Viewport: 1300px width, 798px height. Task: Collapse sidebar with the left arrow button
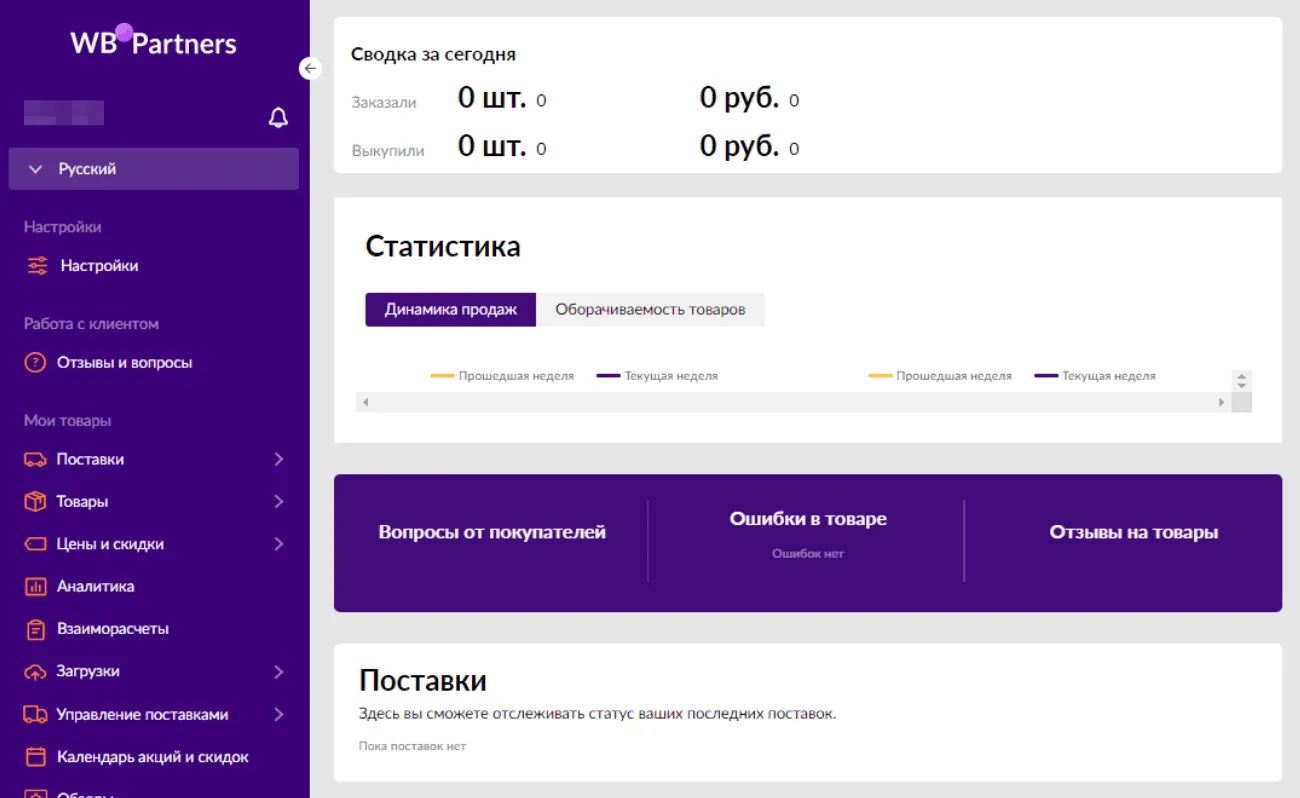pyautogui.click(x=310, y=68)
